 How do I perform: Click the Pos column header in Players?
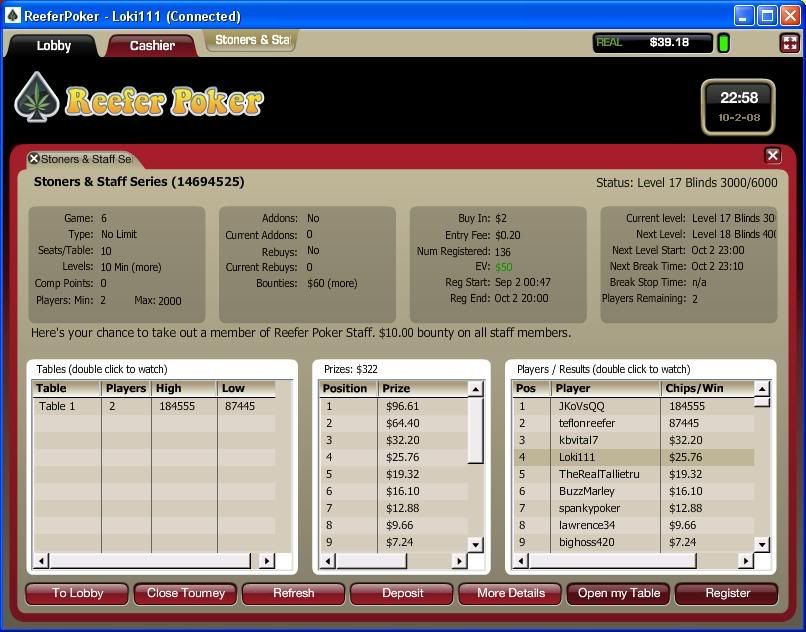click(x=532, y=389)
